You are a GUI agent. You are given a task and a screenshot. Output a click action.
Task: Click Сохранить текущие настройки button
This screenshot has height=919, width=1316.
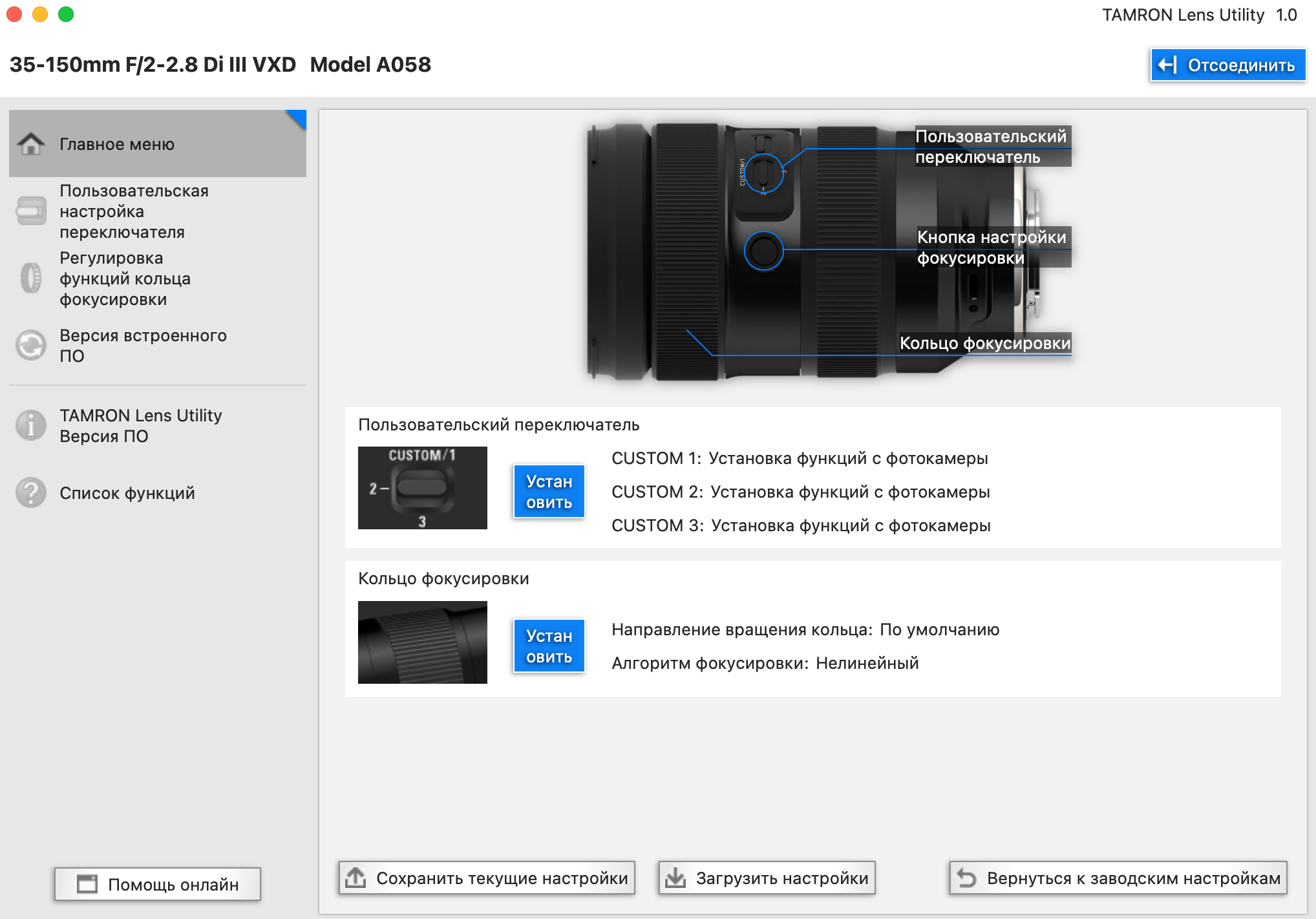(487, 878)
